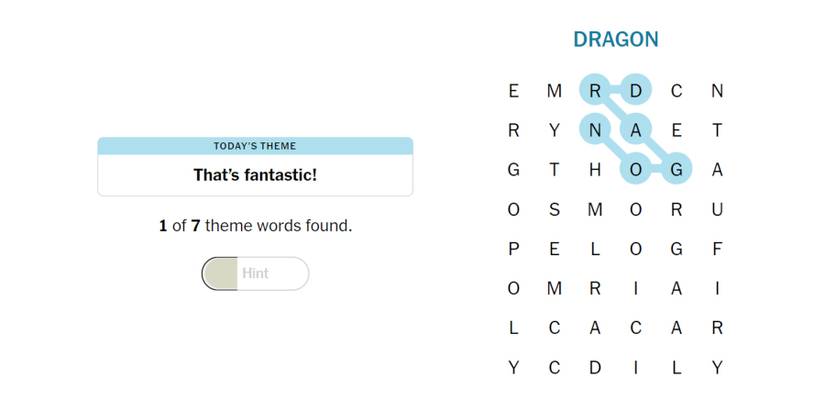Screen dimensions: 825x413
Task: Tap the top-right corner letter N
Action: [717, 91]
